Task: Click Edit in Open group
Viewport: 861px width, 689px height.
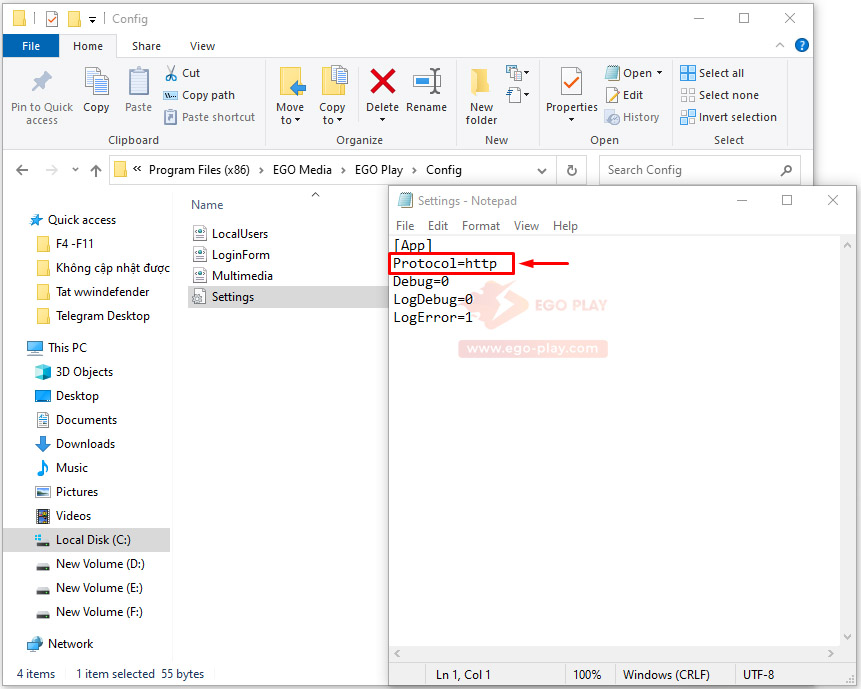Action: click(x=624, y=95)
